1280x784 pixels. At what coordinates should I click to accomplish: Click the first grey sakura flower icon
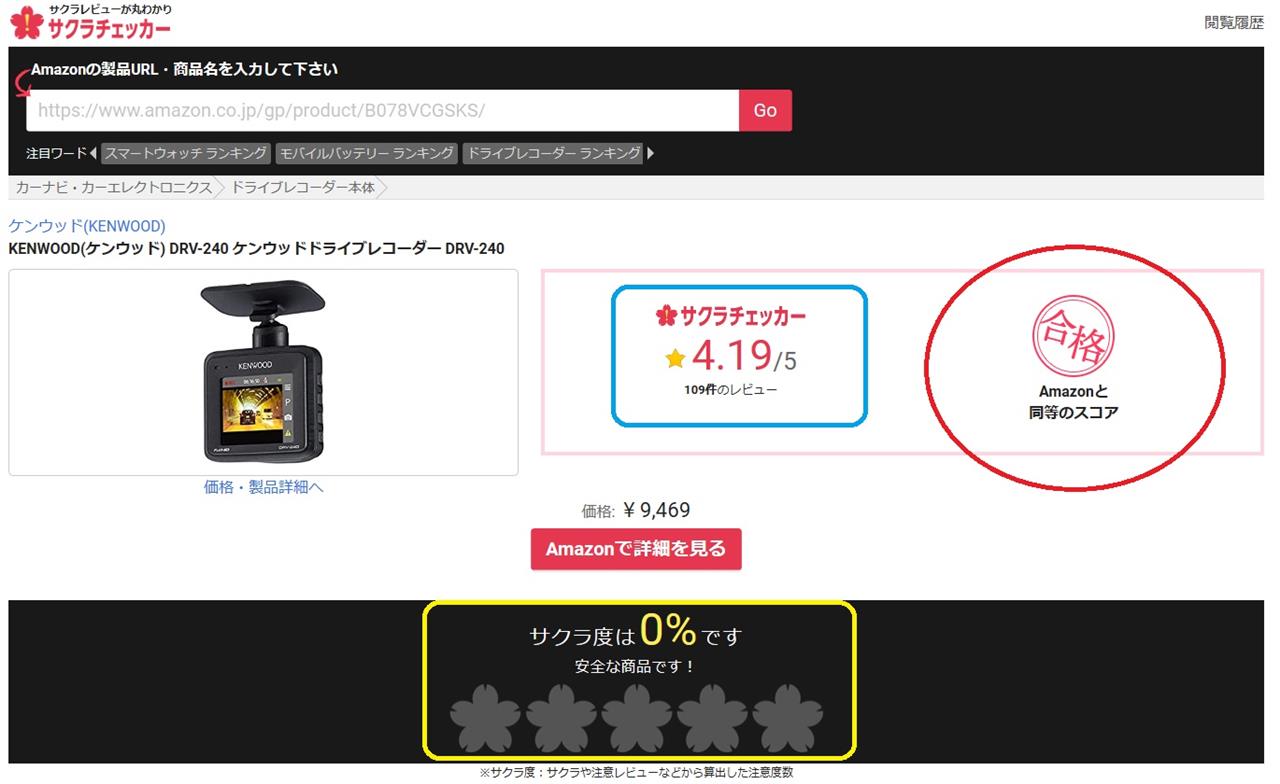click(485, 720)
